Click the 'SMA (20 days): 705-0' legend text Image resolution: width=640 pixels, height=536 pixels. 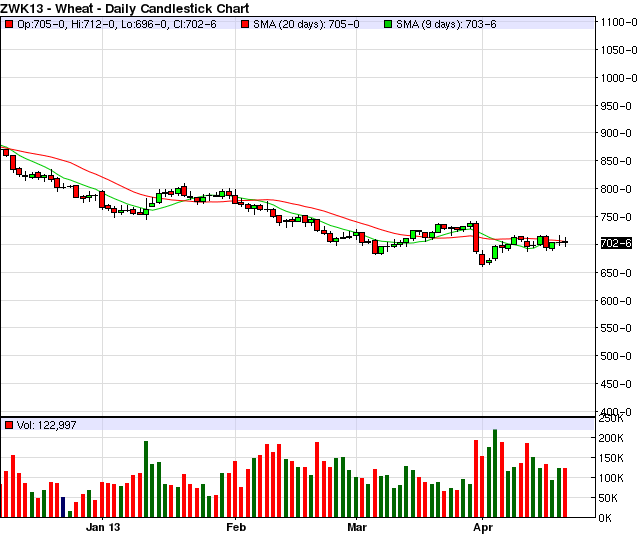306,24
